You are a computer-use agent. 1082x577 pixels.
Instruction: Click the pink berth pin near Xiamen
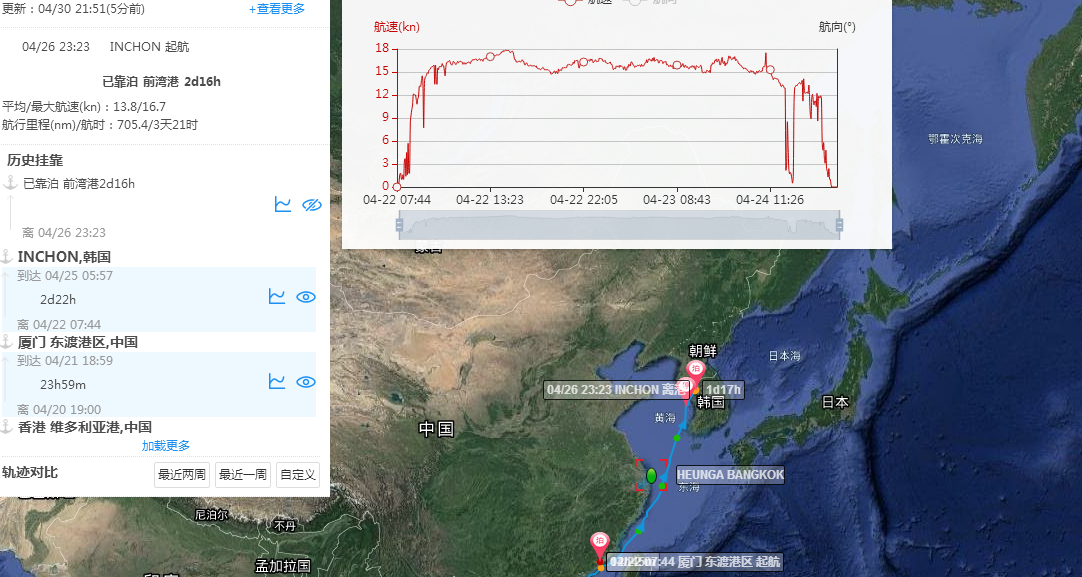600,543
